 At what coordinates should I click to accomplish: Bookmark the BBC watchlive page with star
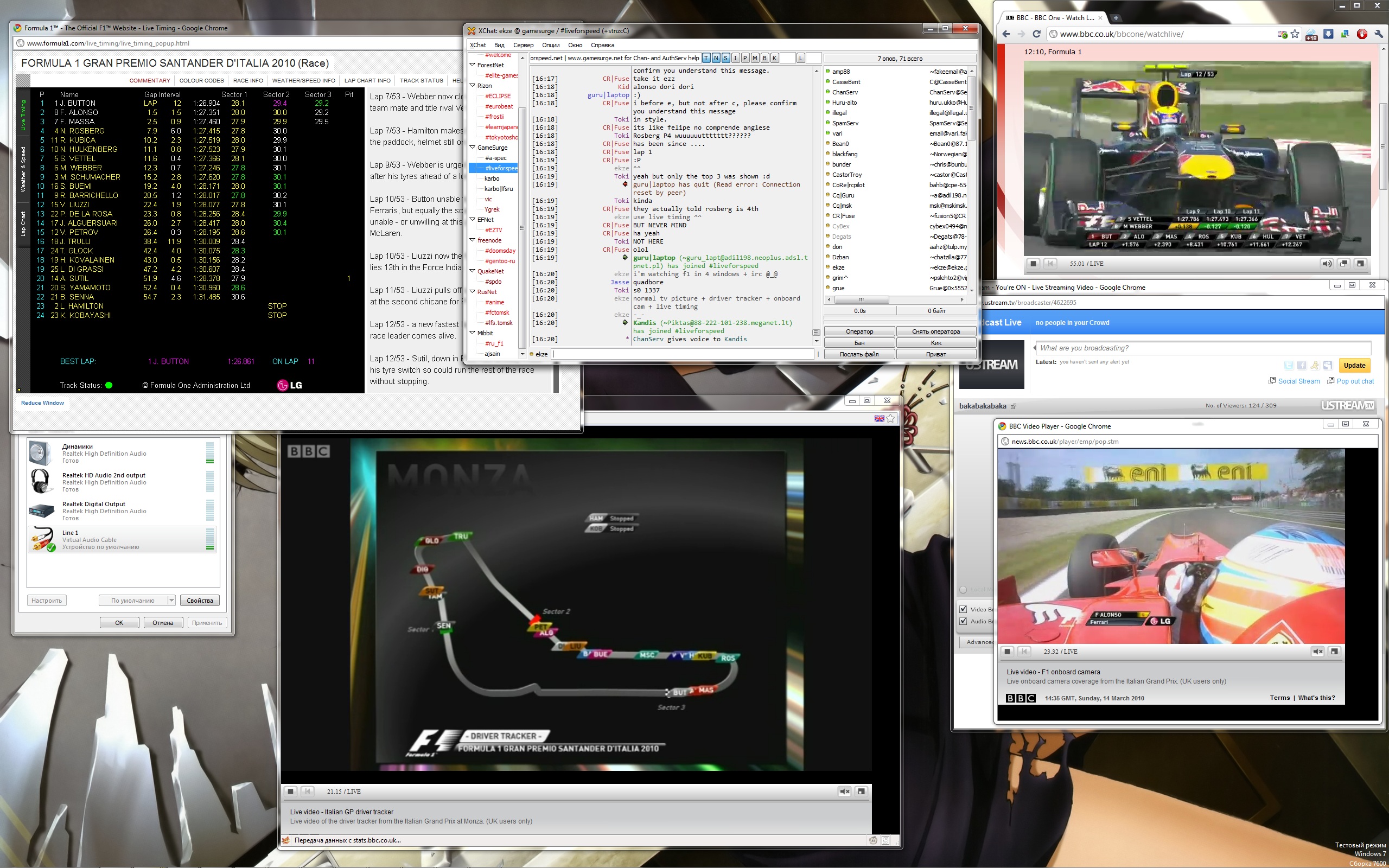pyautogui.click(x=1295, y=34)
